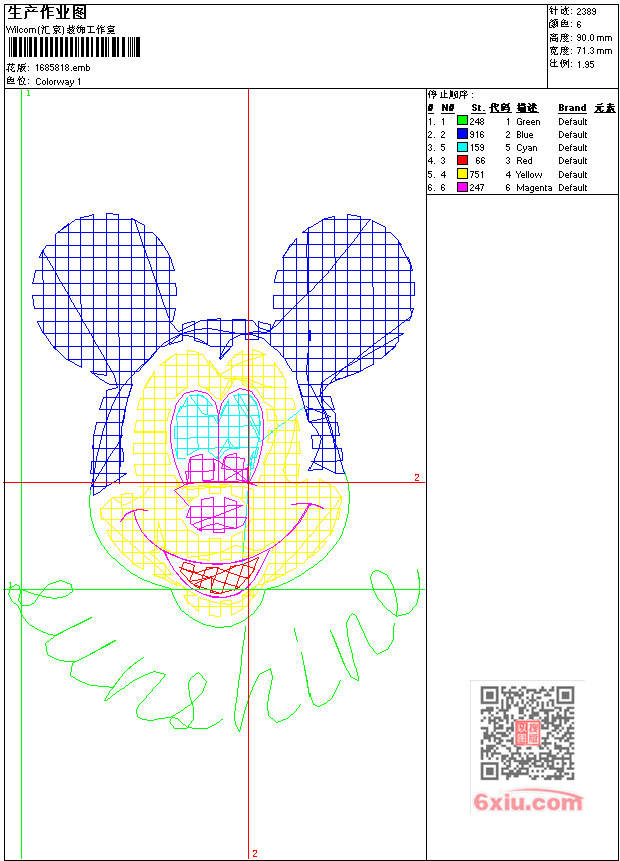Viewport: 620px width, 861px height.
Task: Click the blue color swatch in row 2
Action: click(x=462, y=134)
